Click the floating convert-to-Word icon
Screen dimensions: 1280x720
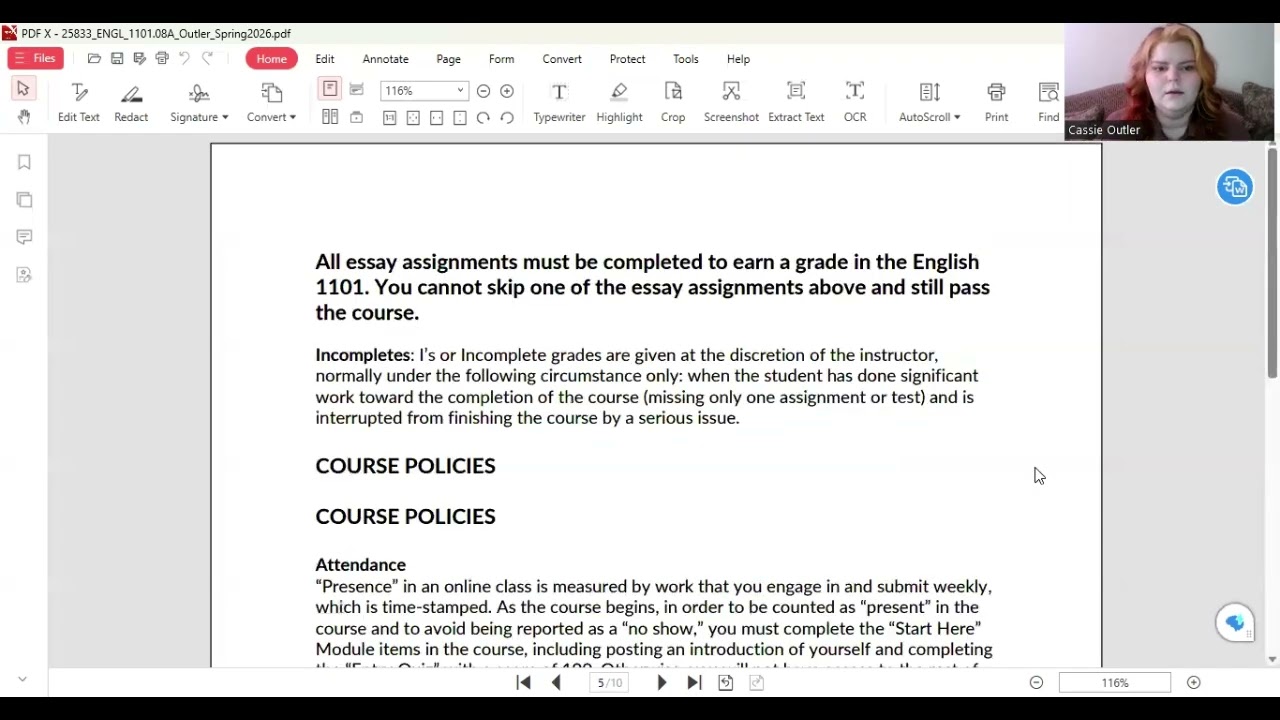[x=1235, y=187]
